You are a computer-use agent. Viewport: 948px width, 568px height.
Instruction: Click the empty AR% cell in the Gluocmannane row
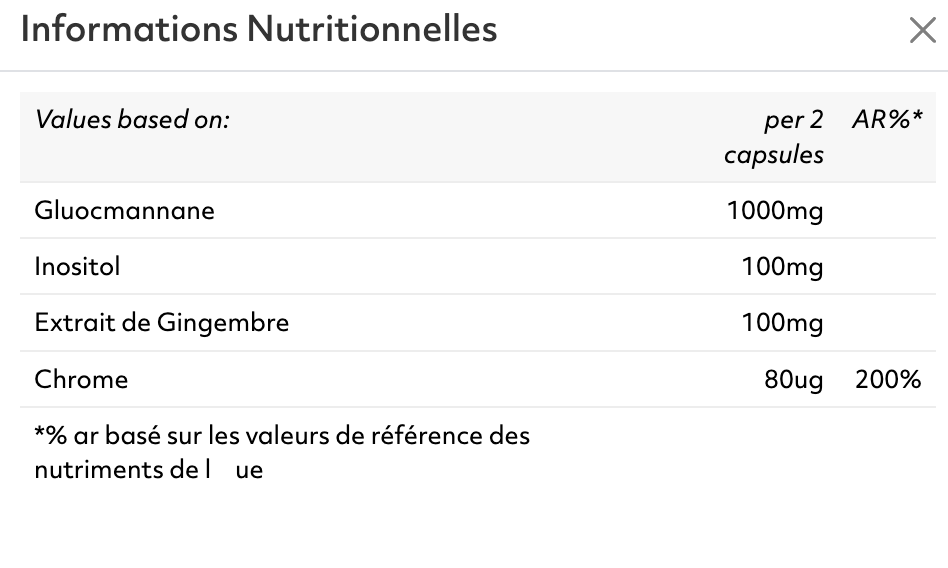(x=887, y=211)
